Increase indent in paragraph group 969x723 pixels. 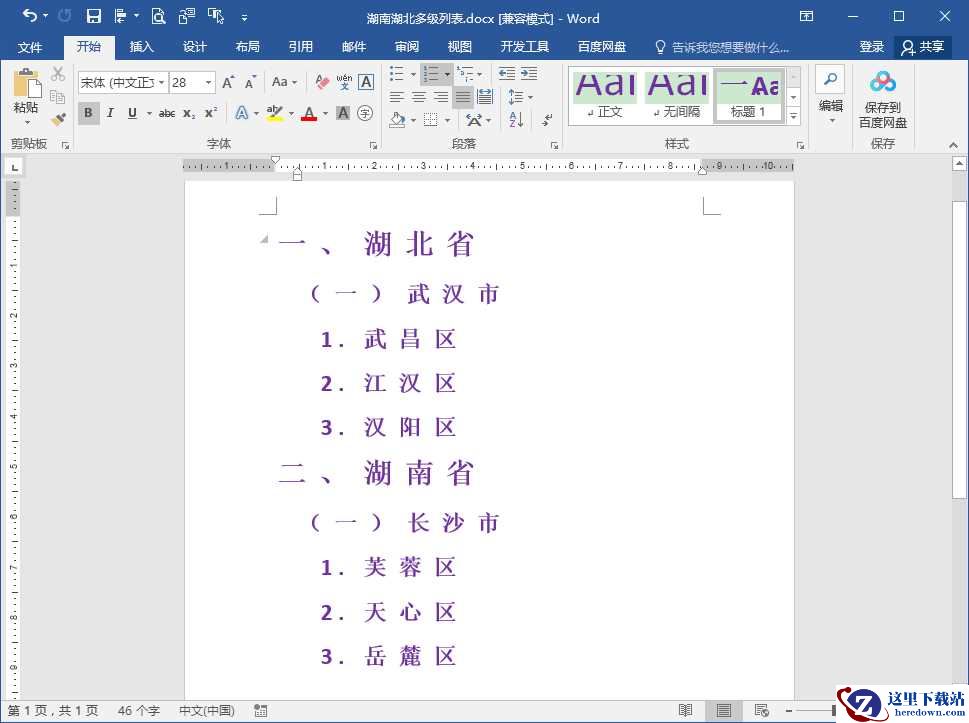click(x=530, y=74)
